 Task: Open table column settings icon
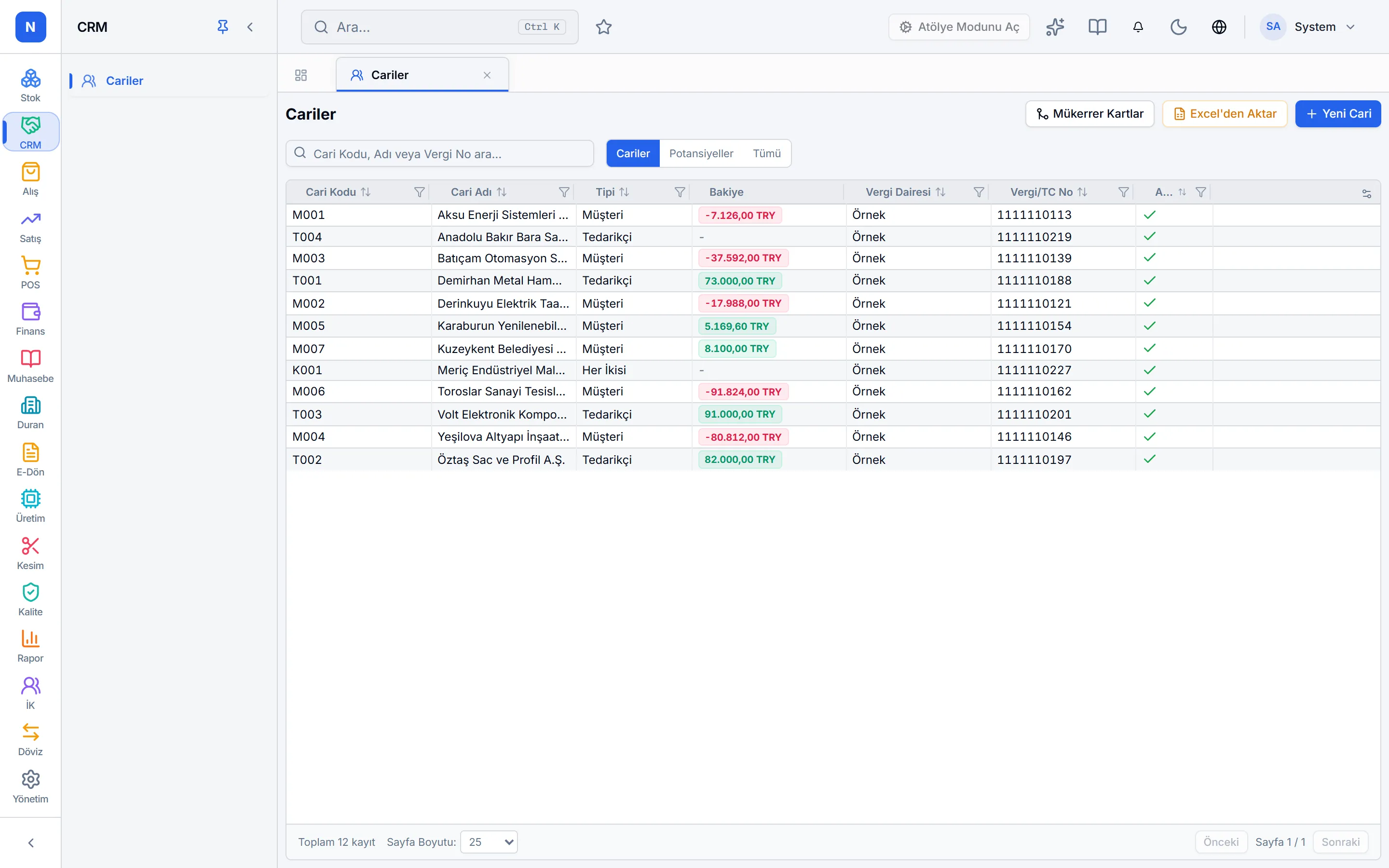pyautogui.click(x=1367, y=193)
